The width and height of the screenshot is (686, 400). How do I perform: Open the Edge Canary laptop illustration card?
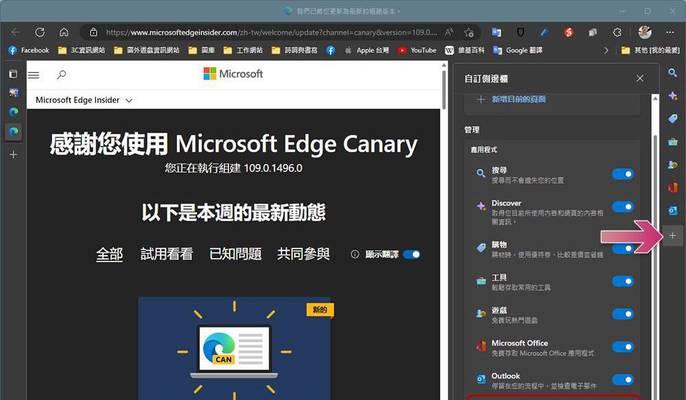(234, 348)
